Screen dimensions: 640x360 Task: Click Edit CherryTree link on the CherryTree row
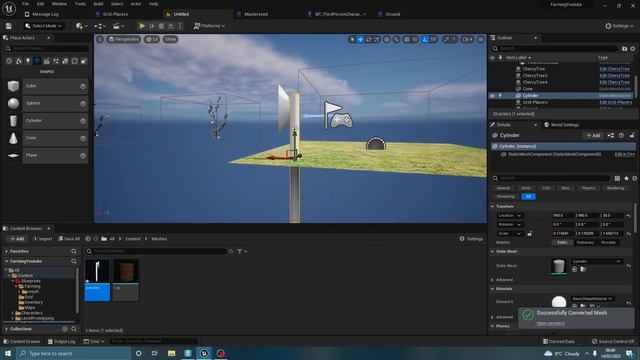tap(614, 69)
